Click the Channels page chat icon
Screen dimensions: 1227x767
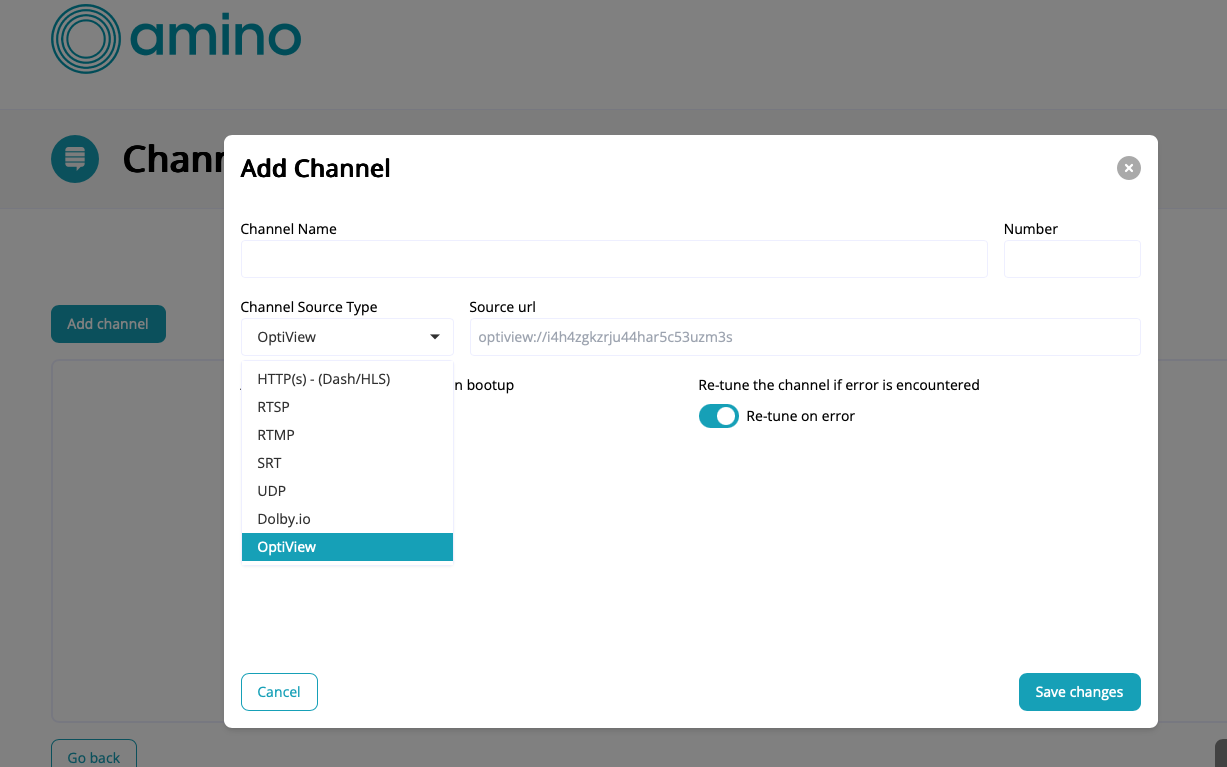click(75, 159)
